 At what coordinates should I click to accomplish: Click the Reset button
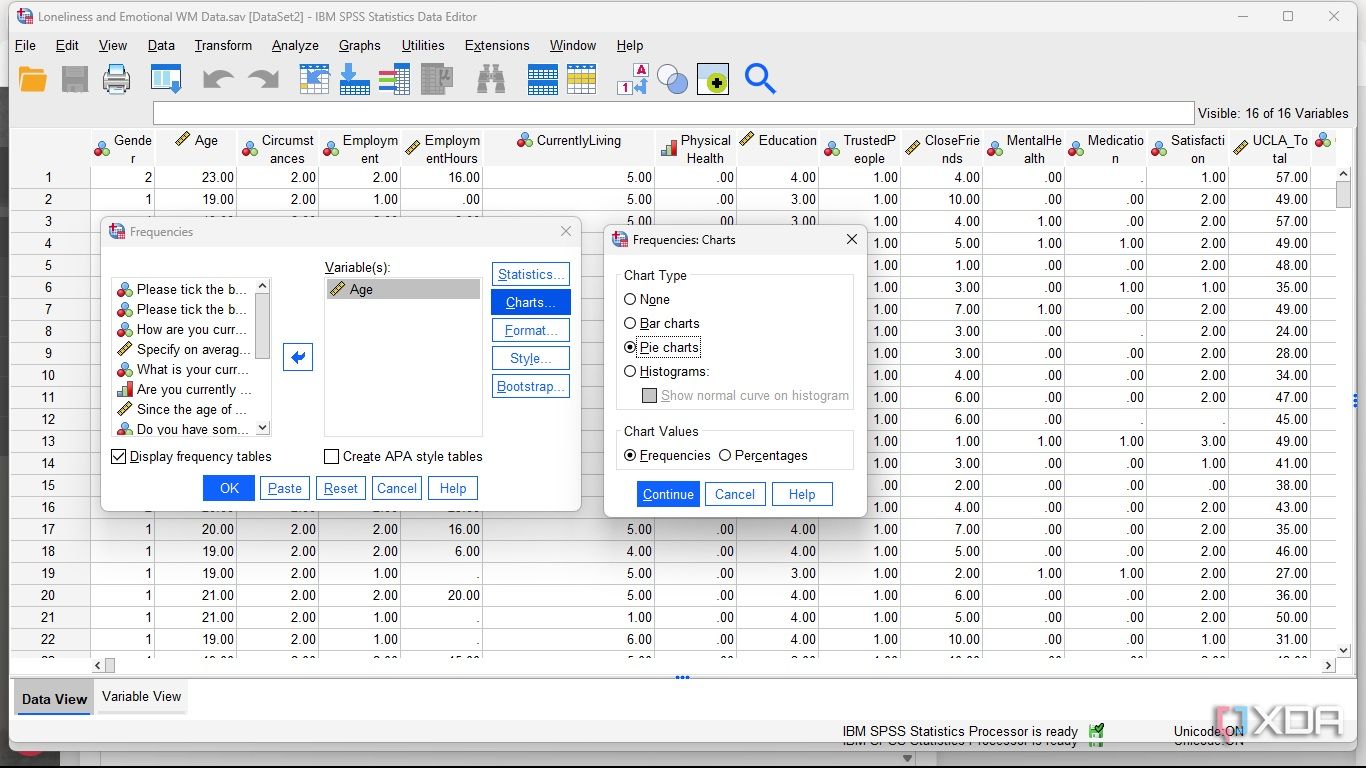click(341, 488)
